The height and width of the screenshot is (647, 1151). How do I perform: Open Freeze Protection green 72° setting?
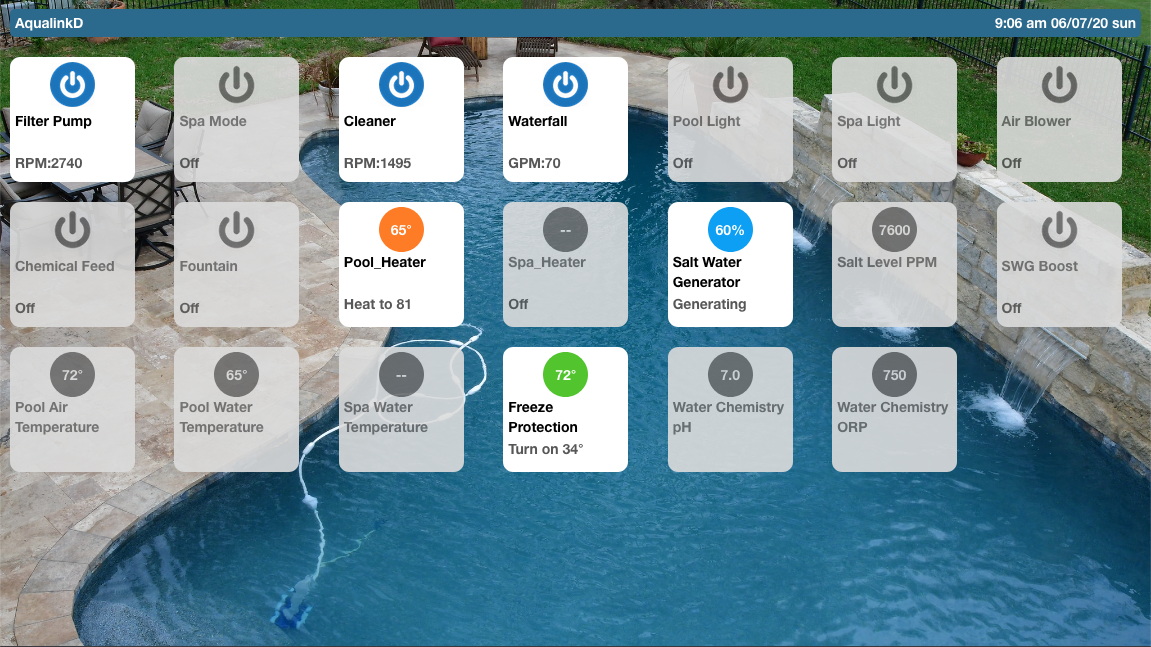tap(565, 375)
